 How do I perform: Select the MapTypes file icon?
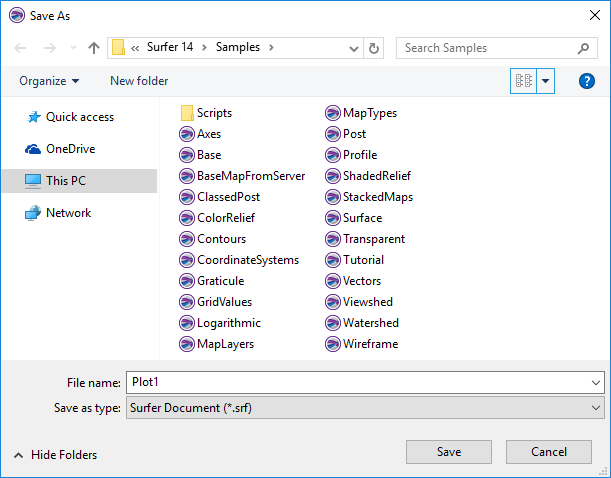click(x=333, y=113)
